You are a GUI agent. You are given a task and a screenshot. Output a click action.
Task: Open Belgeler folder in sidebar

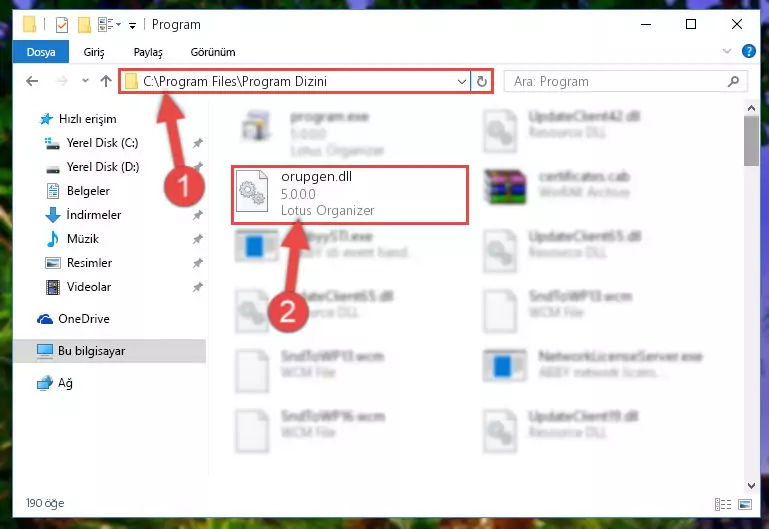[x=88, y=191]
